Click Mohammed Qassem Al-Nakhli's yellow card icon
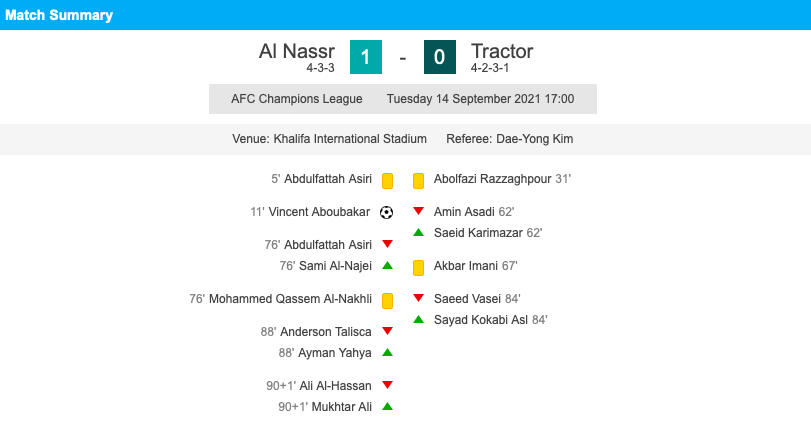811x426 pixels. (x=387, y=299)
